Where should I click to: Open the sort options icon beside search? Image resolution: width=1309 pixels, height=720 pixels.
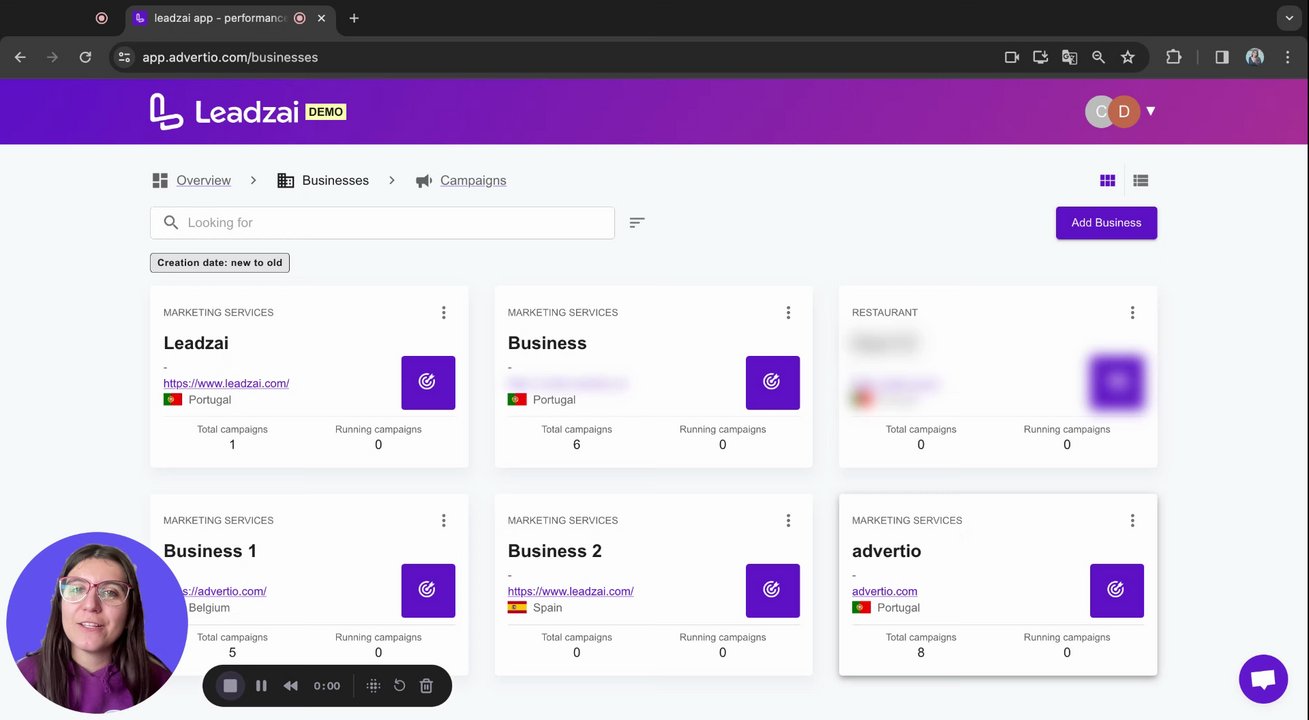coord(637,223)
